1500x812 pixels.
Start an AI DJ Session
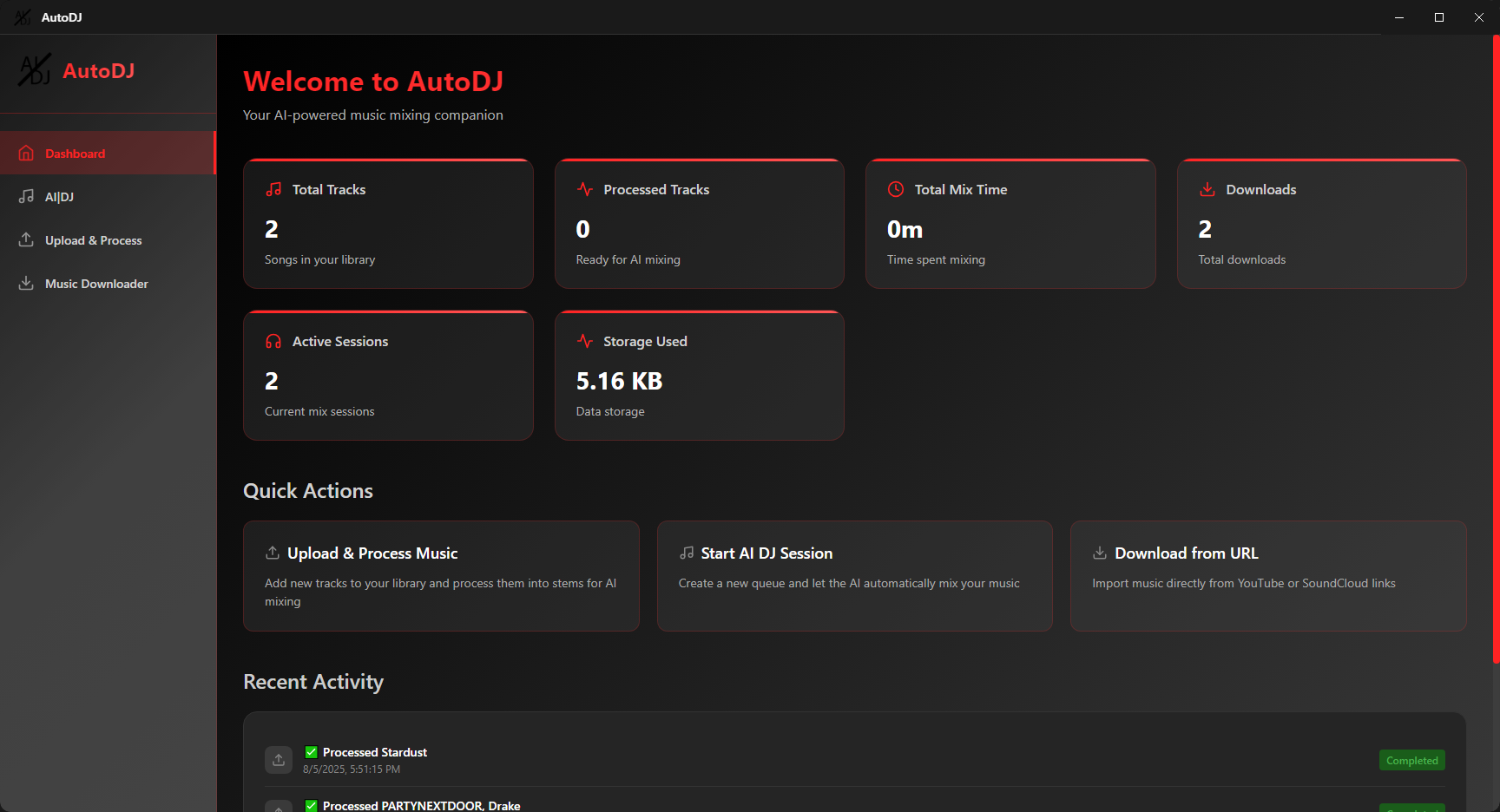[853, 576]
